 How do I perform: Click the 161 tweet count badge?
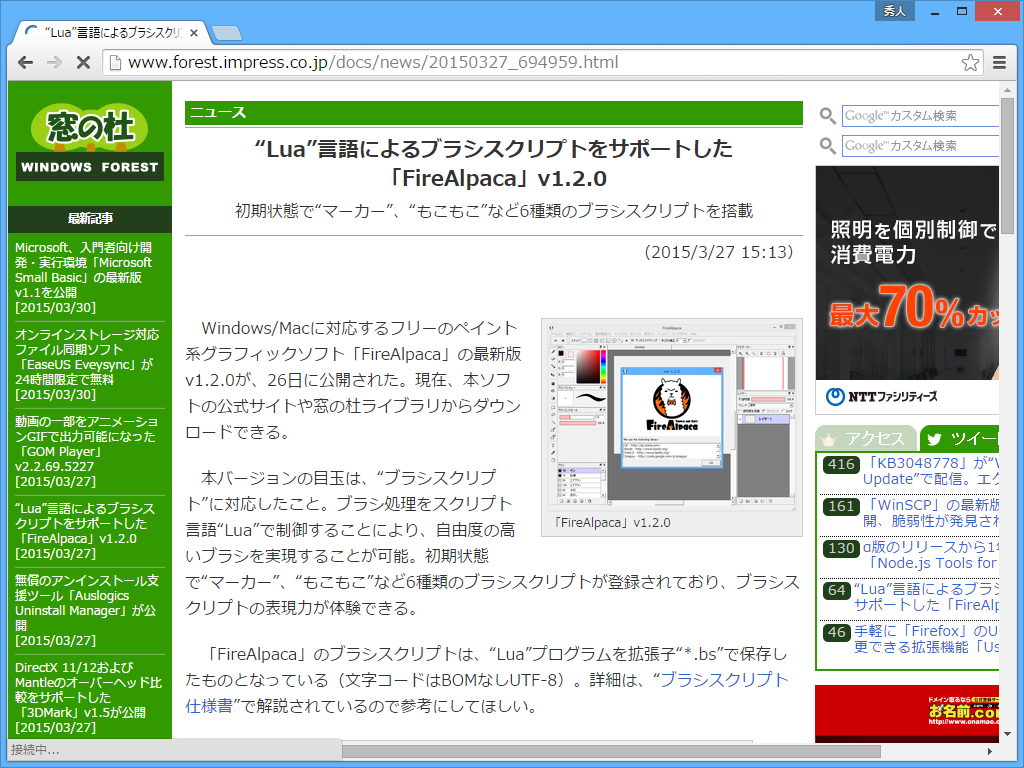(x=841, y=506)
